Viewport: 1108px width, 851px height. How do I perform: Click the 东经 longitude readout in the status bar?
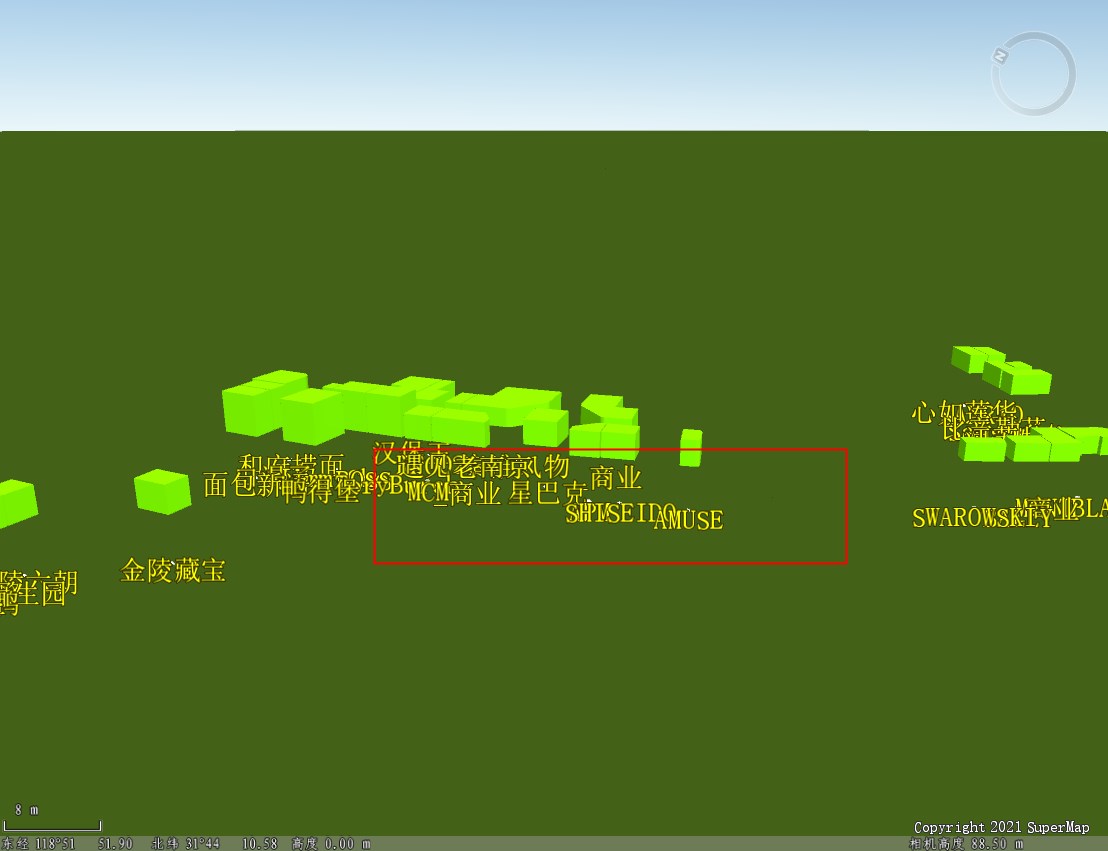pyautogui.click(x=66, y=843)
